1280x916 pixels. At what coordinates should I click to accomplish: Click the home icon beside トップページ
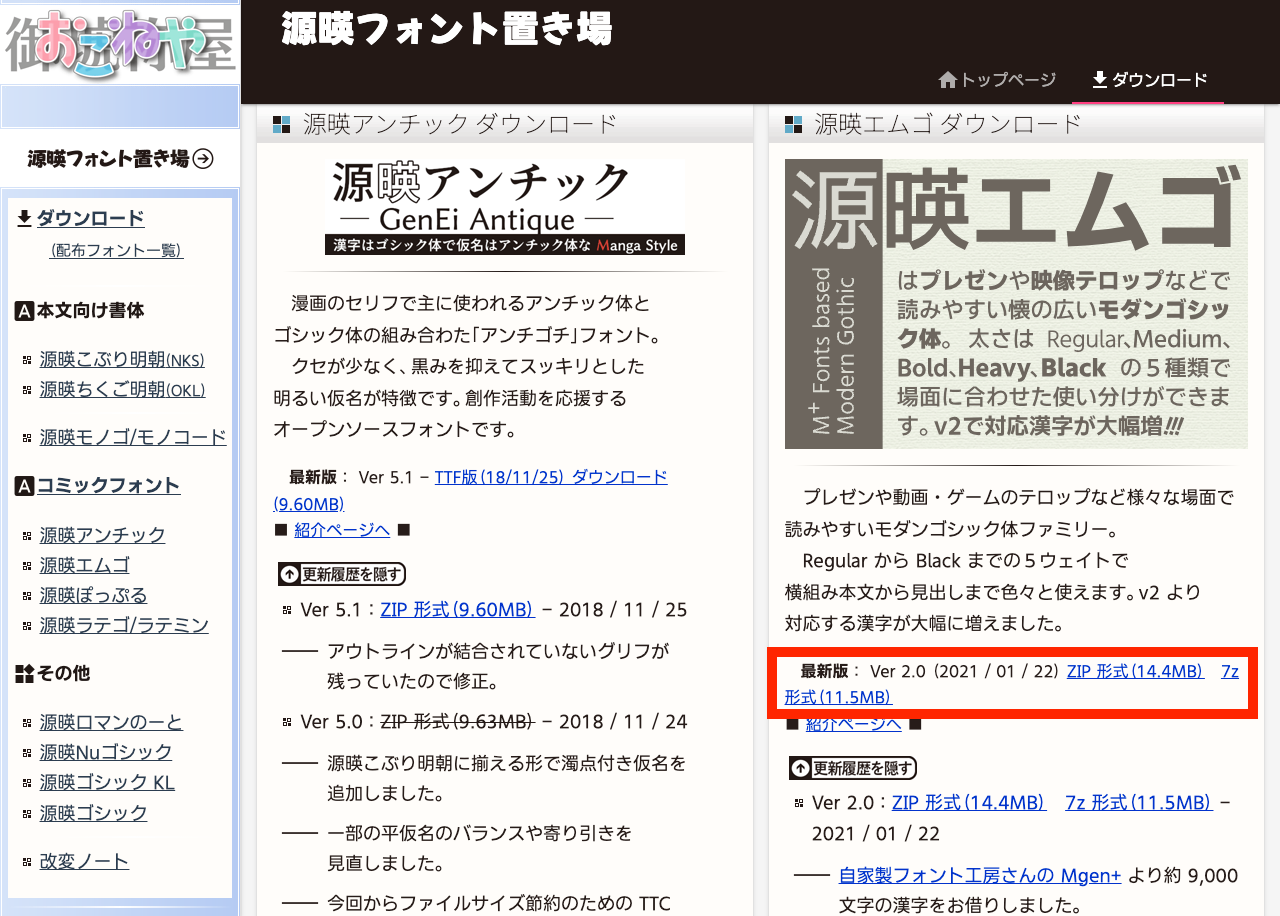948,80
